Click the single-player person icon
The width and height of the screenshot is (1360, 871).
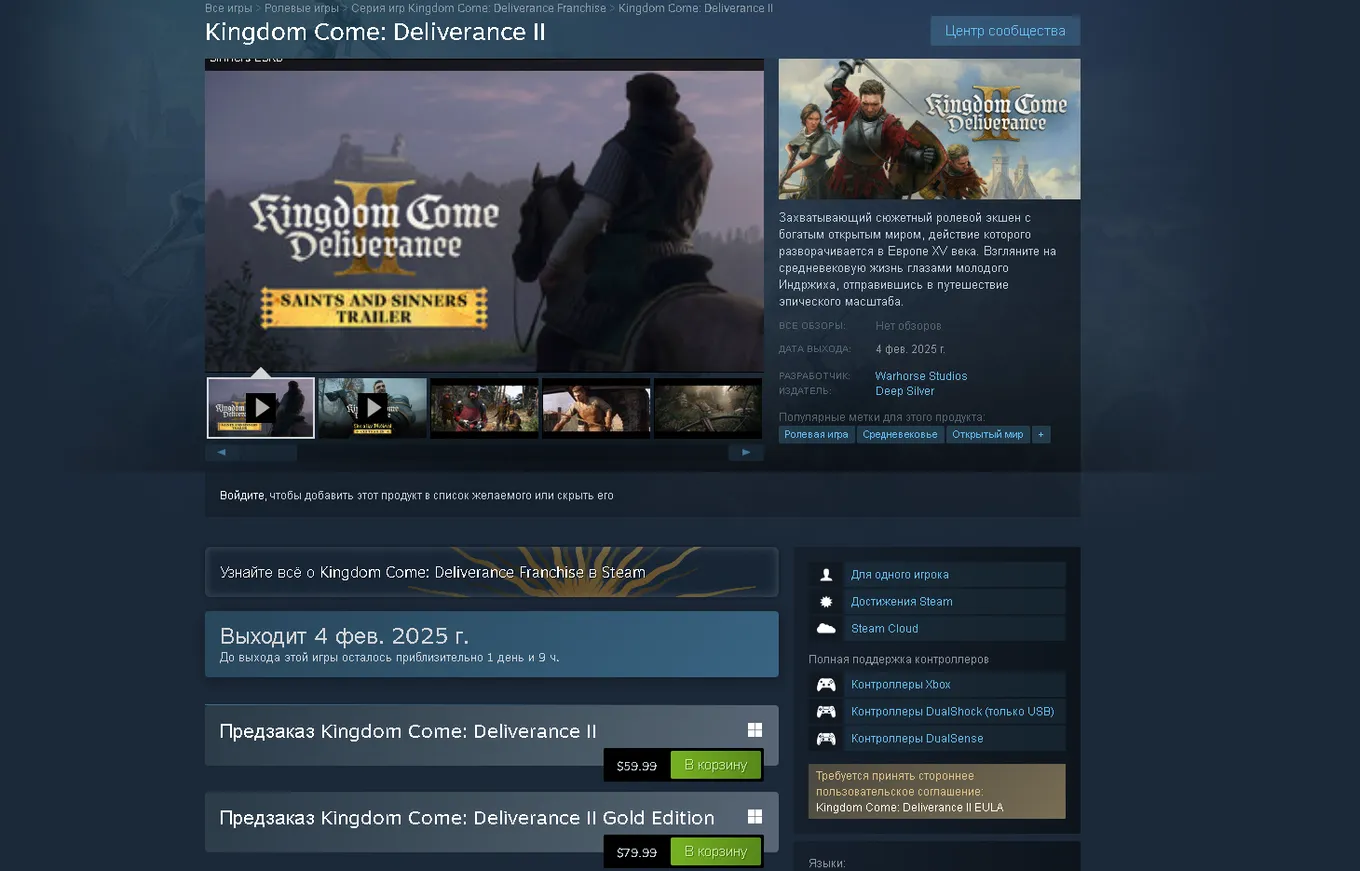(826, 574)
